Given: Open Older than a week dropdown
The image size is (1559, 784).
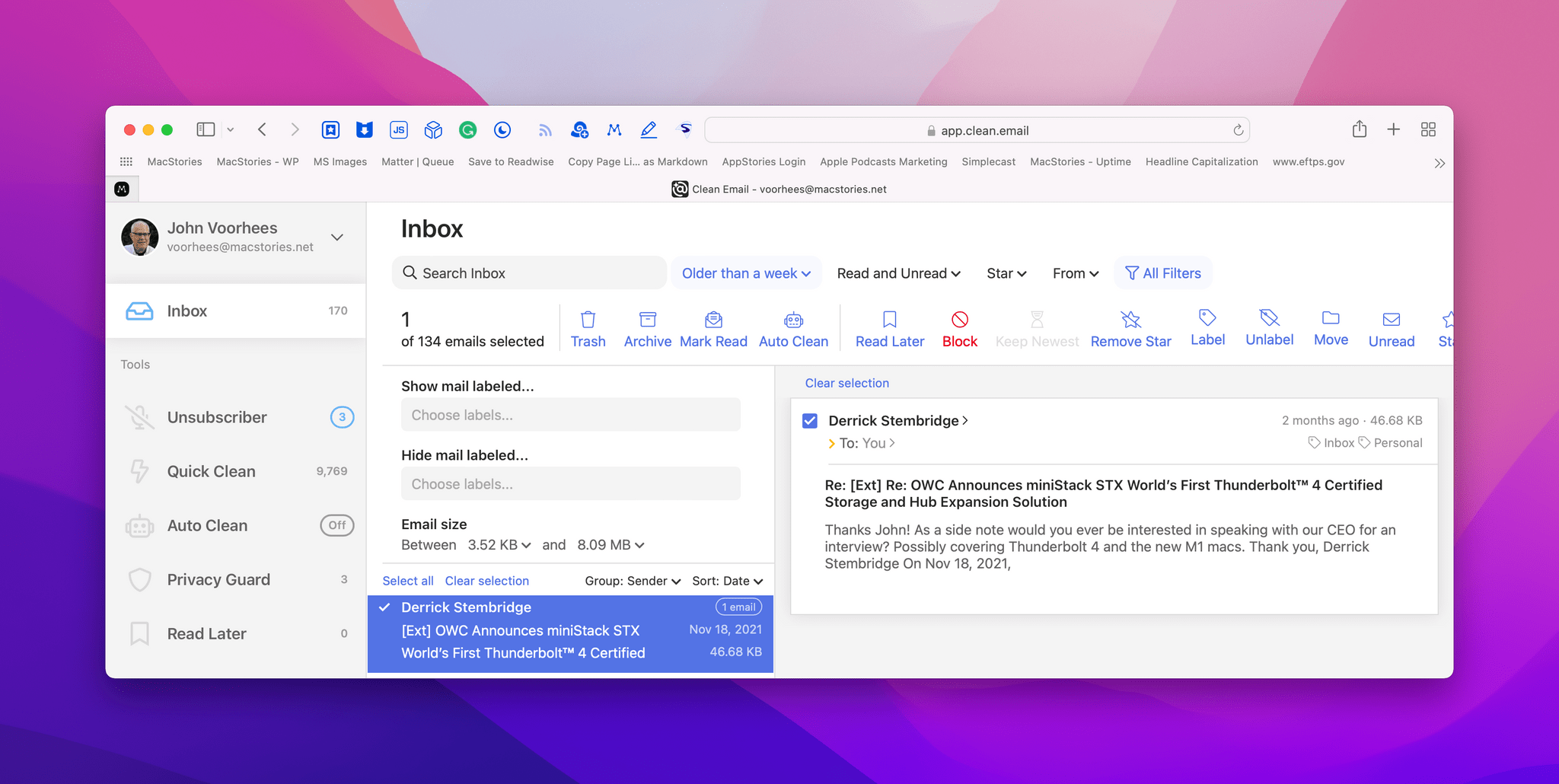Looking at the screenshot, I should [x=746, y=273].
